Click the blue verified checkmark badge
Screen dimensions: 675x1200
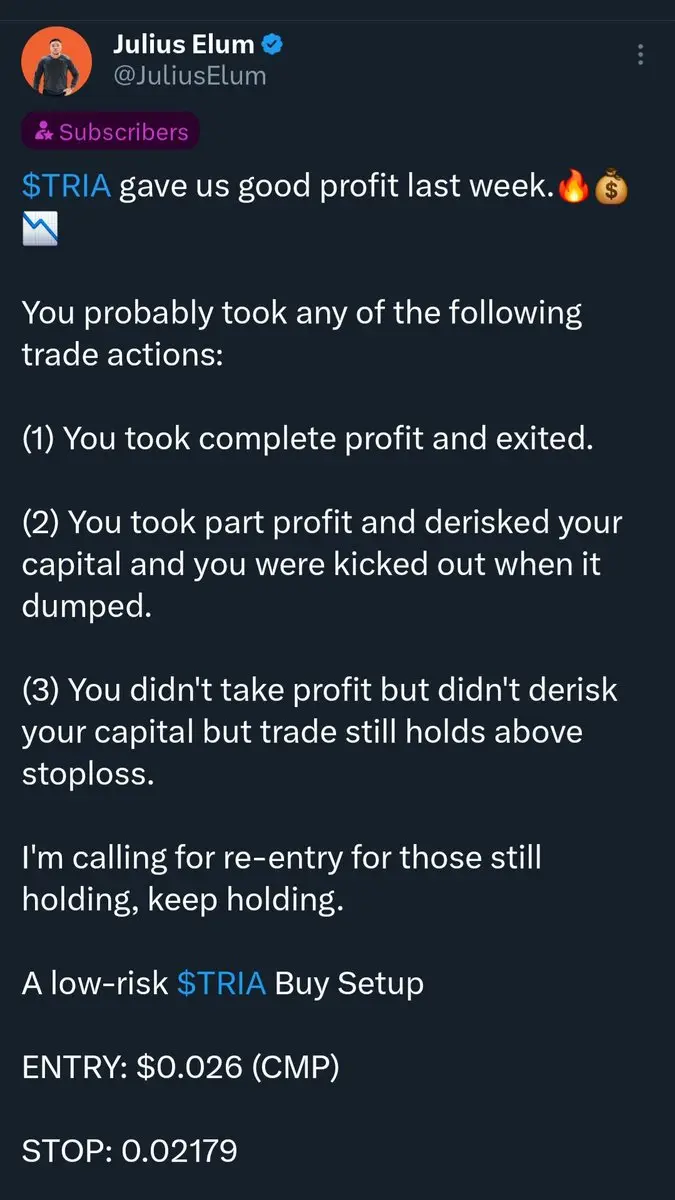(x=270, y=44)
